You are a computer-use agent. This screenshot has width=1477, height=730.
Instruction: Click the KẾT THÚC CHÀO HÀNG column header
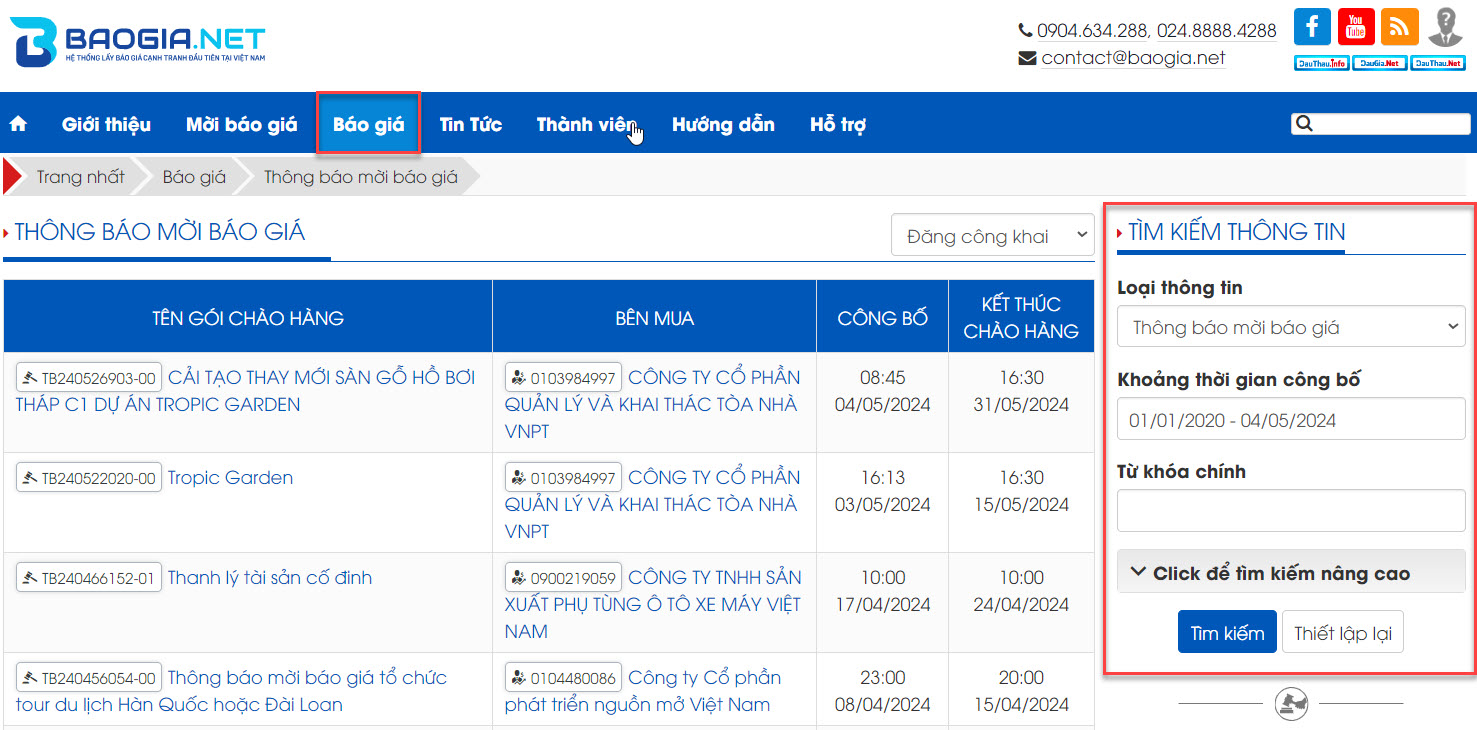tap(1021, 318)
